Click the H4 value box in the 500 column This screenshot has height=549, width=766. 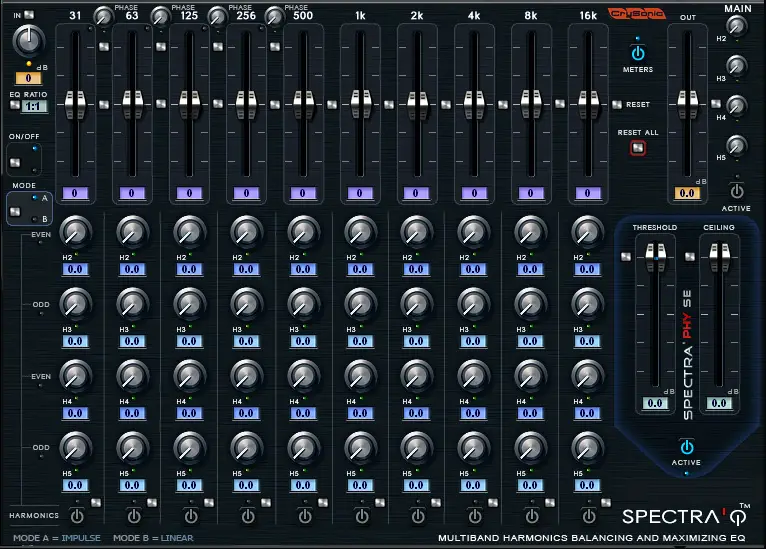click(x=303, y=414)
